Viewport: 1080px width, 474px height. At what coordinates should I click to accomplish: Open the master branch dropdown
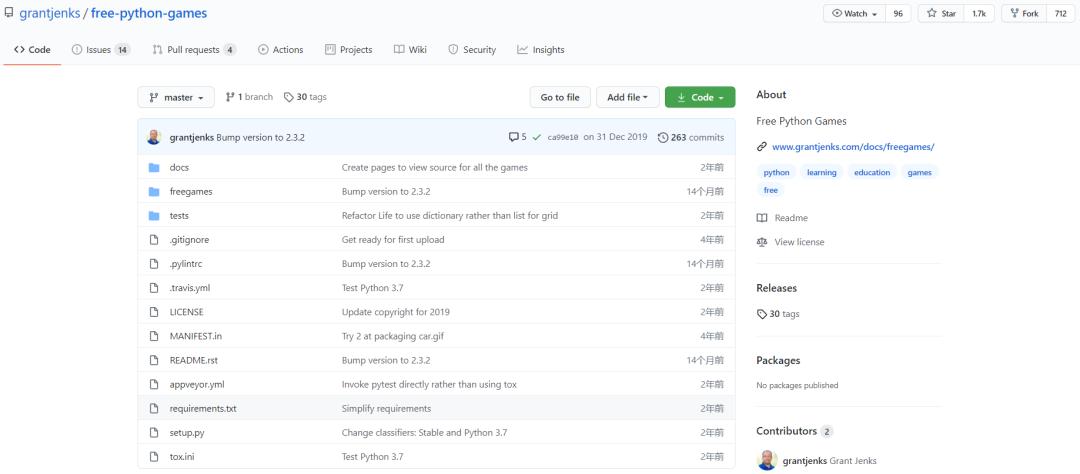[x=176, y=97]
